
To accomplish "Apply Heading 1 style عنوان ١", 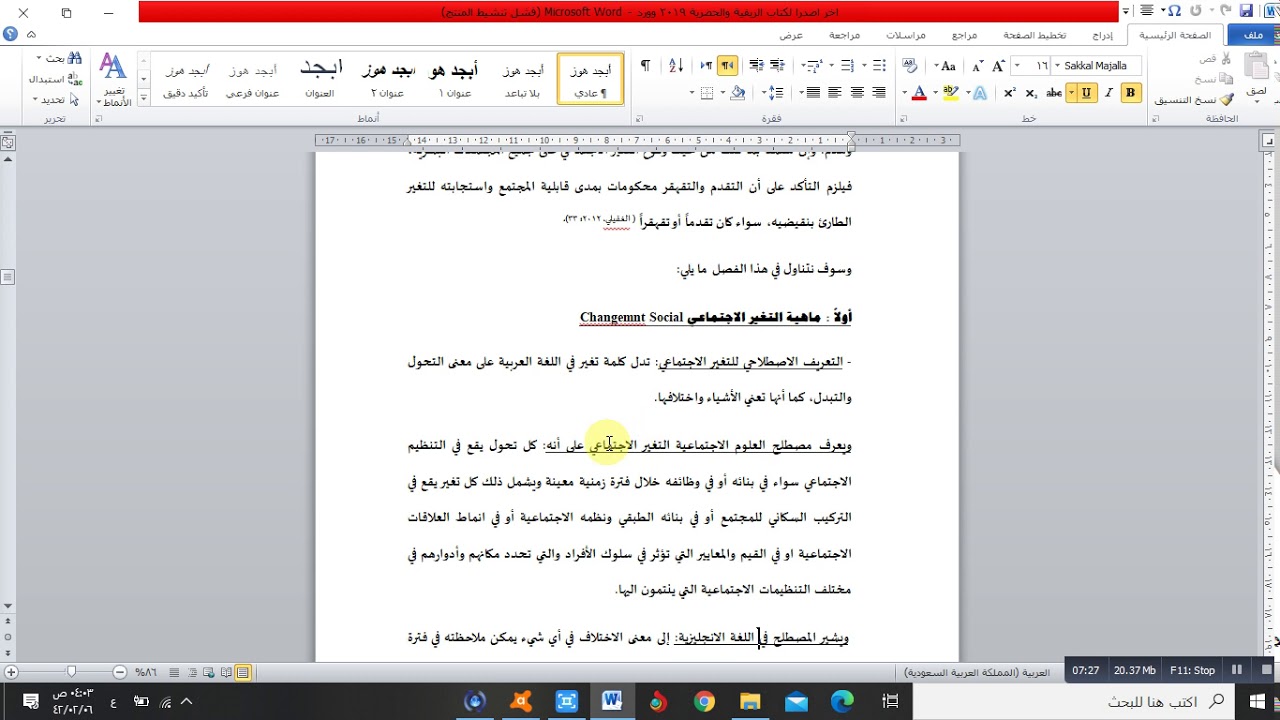I will (x=454, y=79).
